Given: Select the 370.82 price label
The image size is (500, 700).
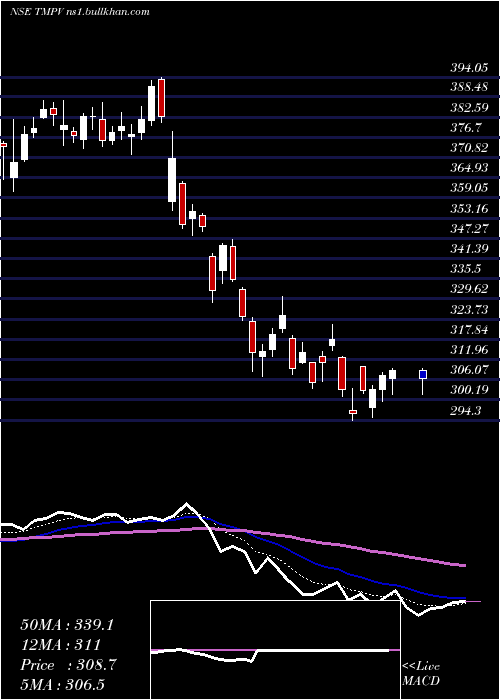Looking at the screenshot, I should click(468, 148).
